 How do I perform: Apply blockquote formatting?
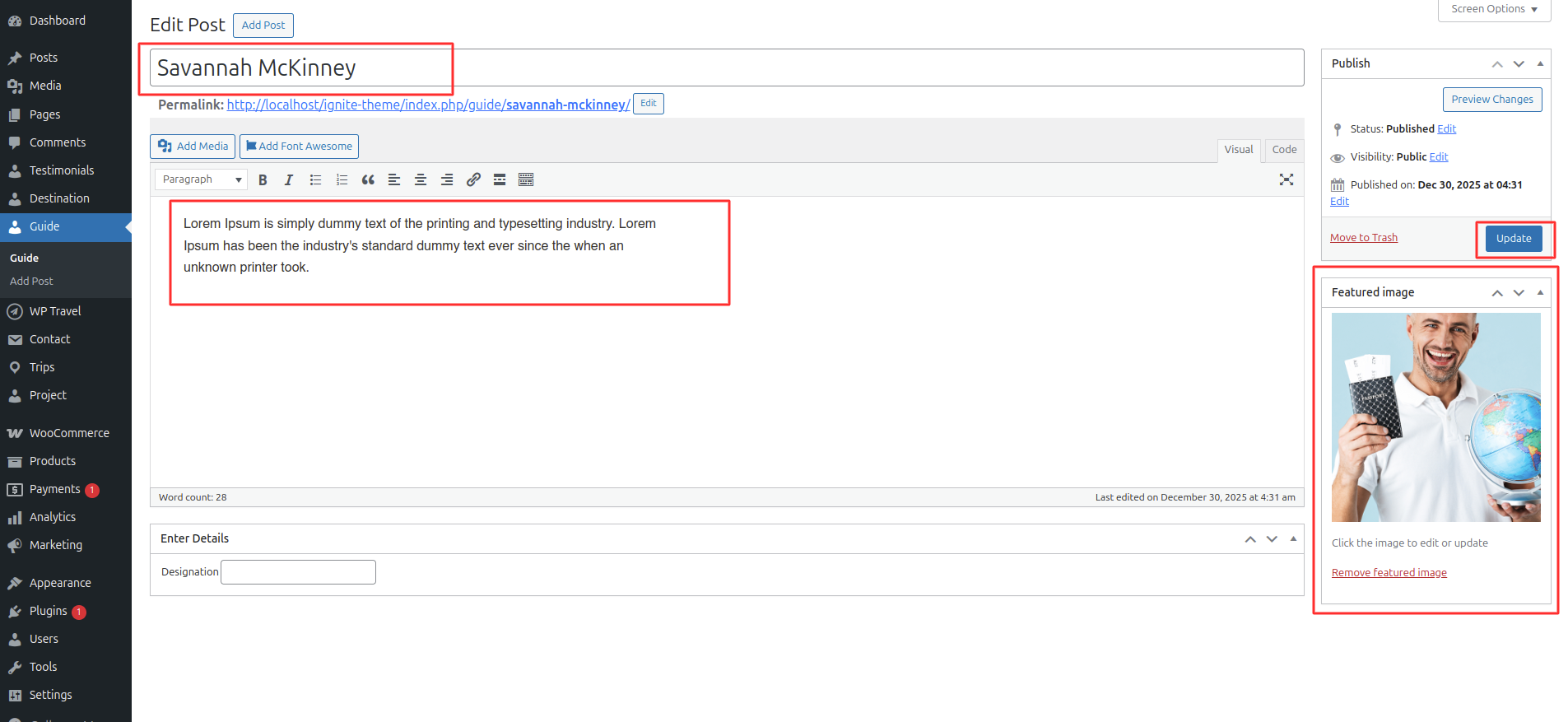coord(368,179)
